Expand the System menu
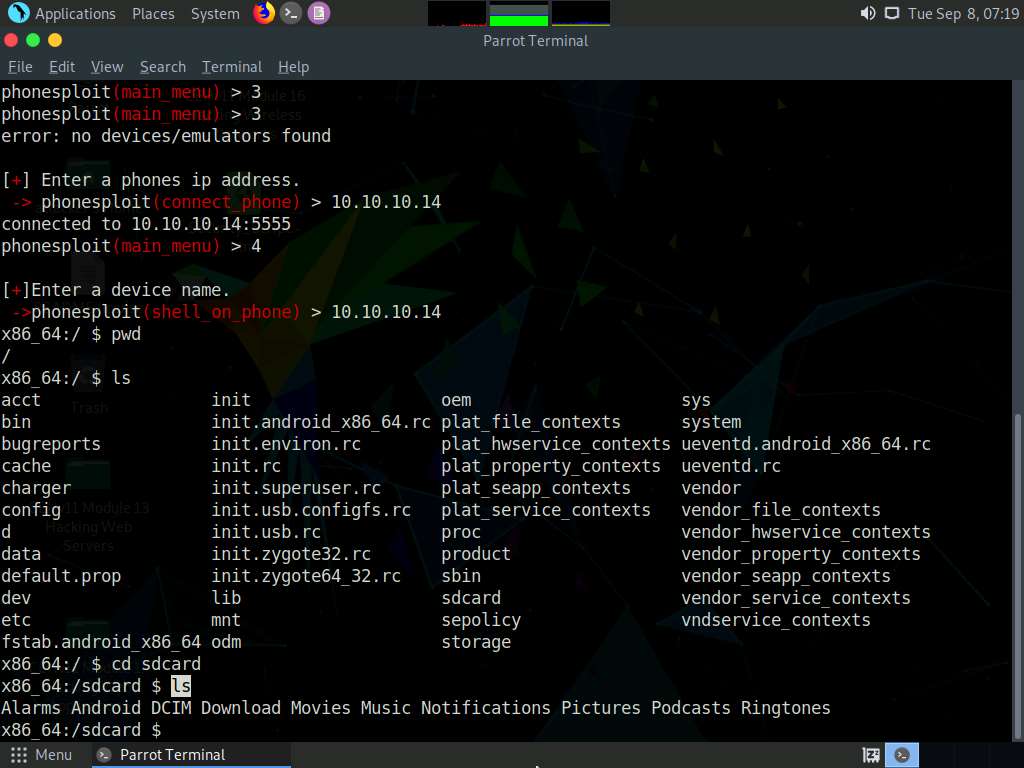The height and width of the screenshot is (768, 1024). [x=213, y=13]
